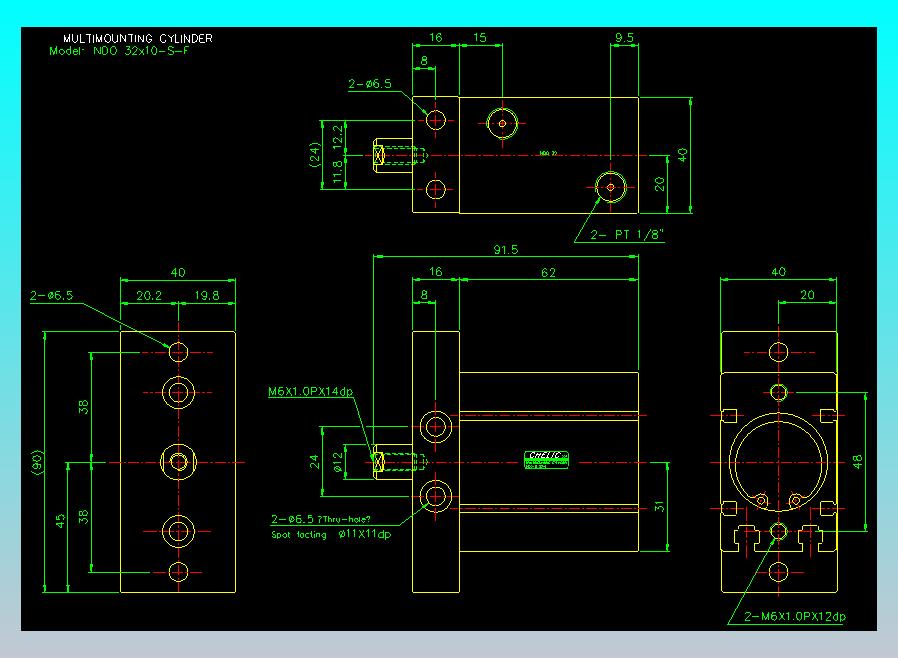The width and height of the screenshot is (898, 658).
Task: Click the 12.2 vertical dimension
Action: tap(338, 137)
